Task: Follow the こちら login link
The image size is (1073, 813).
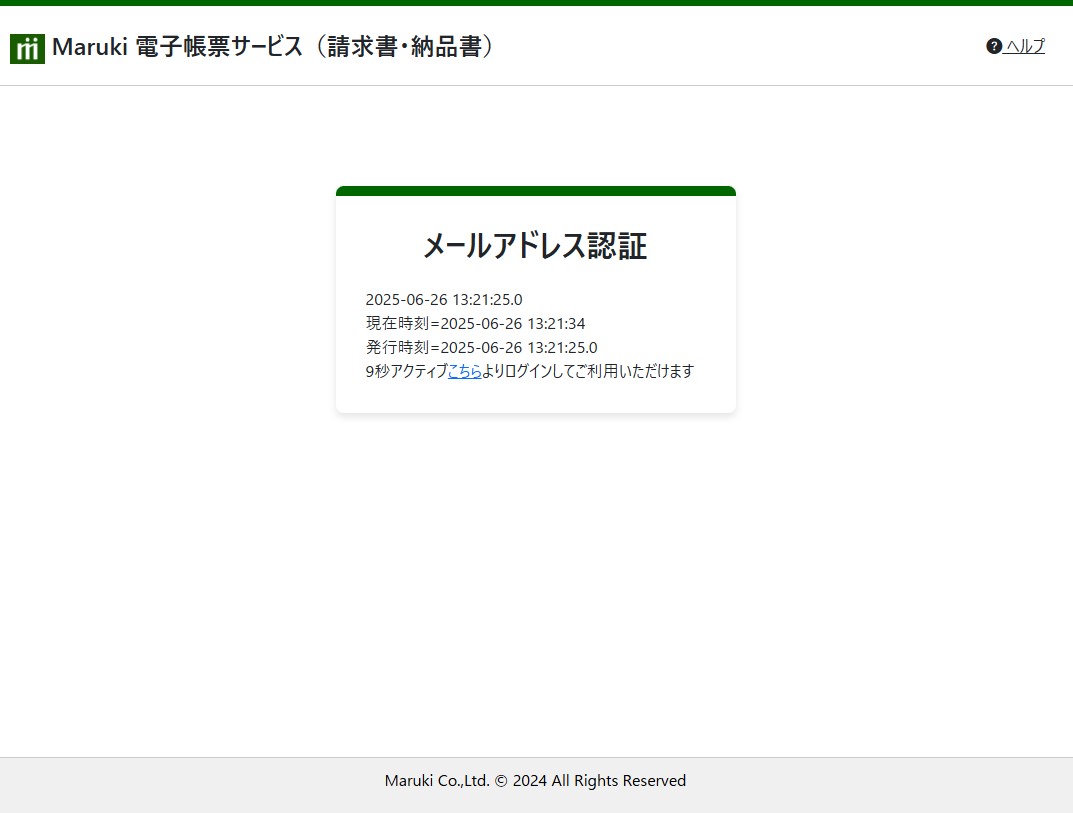Action: coord(465,371)
